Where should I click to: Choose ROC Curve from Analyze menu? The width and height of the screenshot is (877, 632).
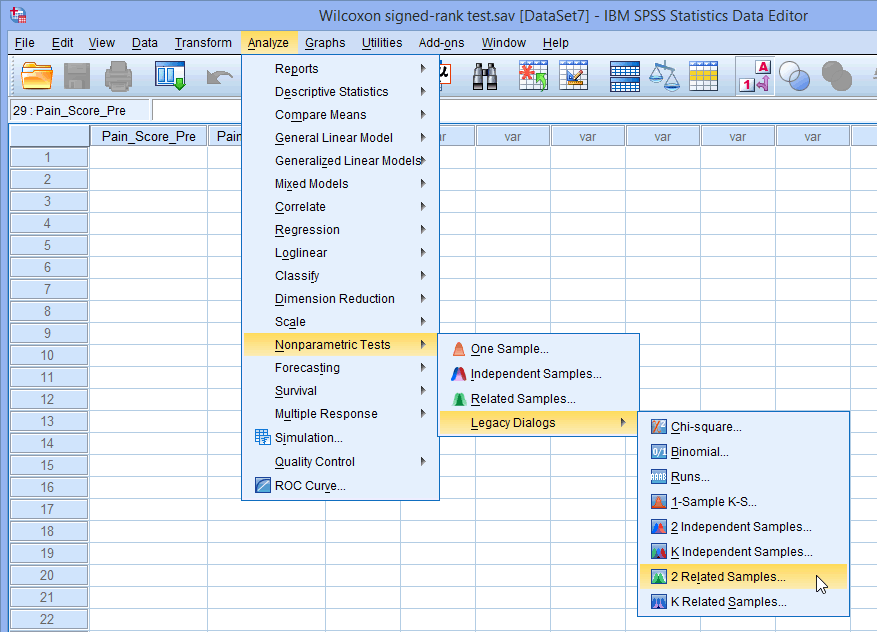(x=310, y=486)
